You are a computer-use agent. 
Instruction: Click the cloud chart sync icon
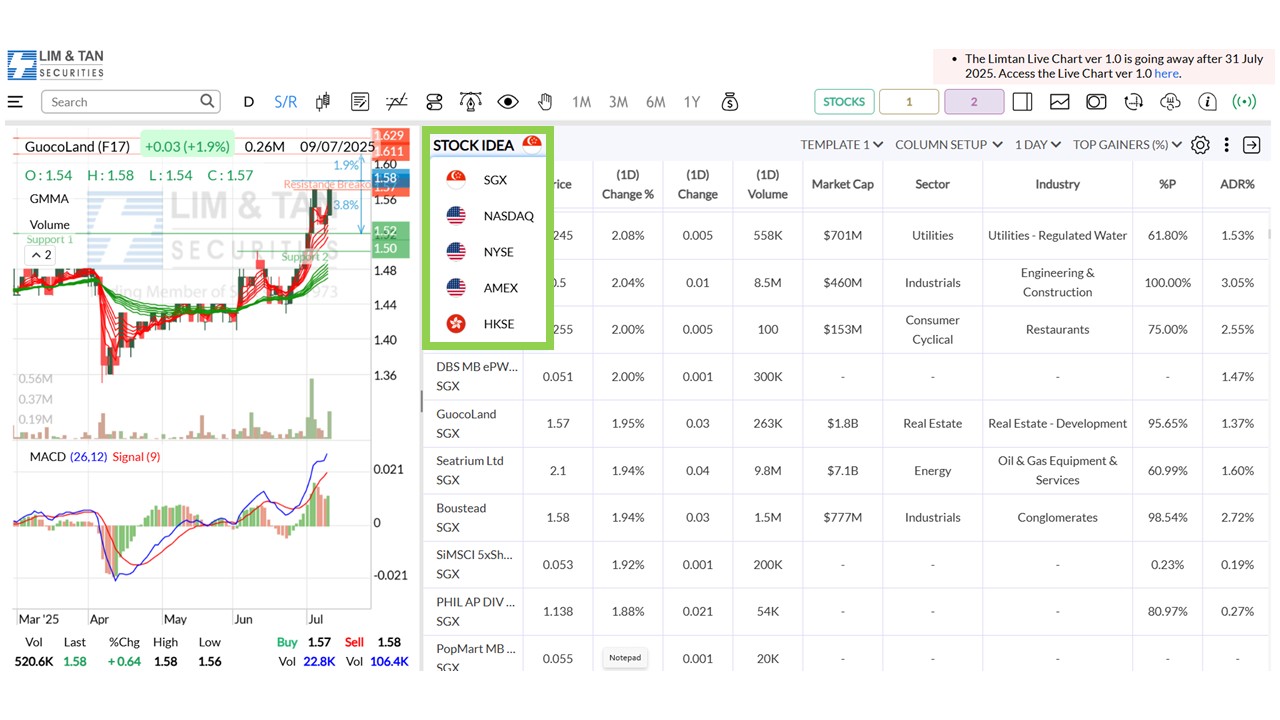point(1170,102)
